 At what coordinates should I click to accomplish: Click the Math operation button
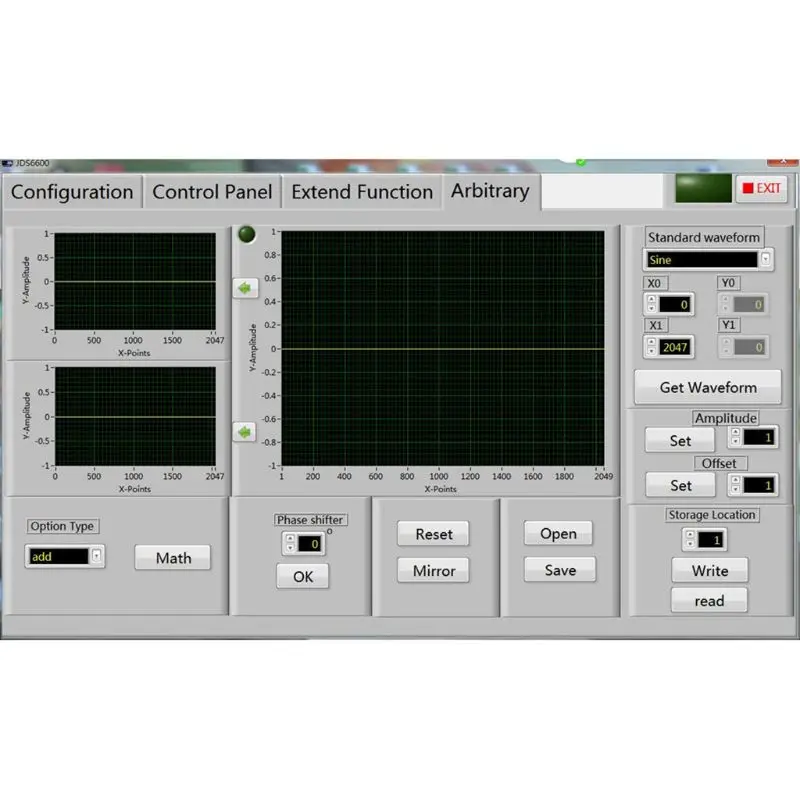(173, 558)
